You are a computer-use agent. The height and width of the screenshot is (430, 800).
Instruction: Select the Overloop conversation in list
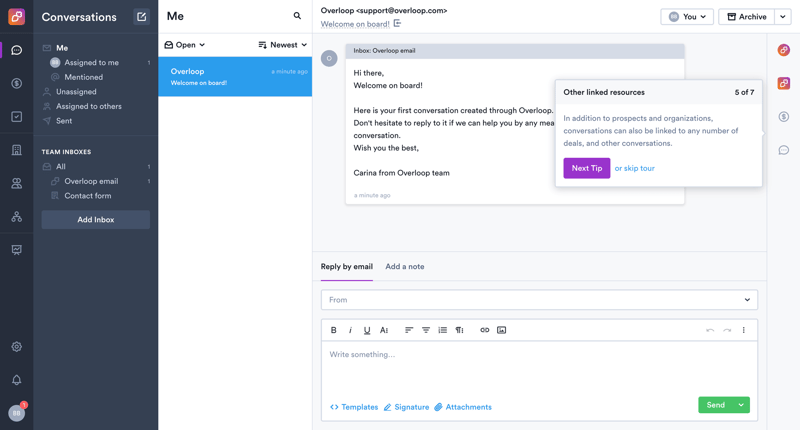click(235, 77)
